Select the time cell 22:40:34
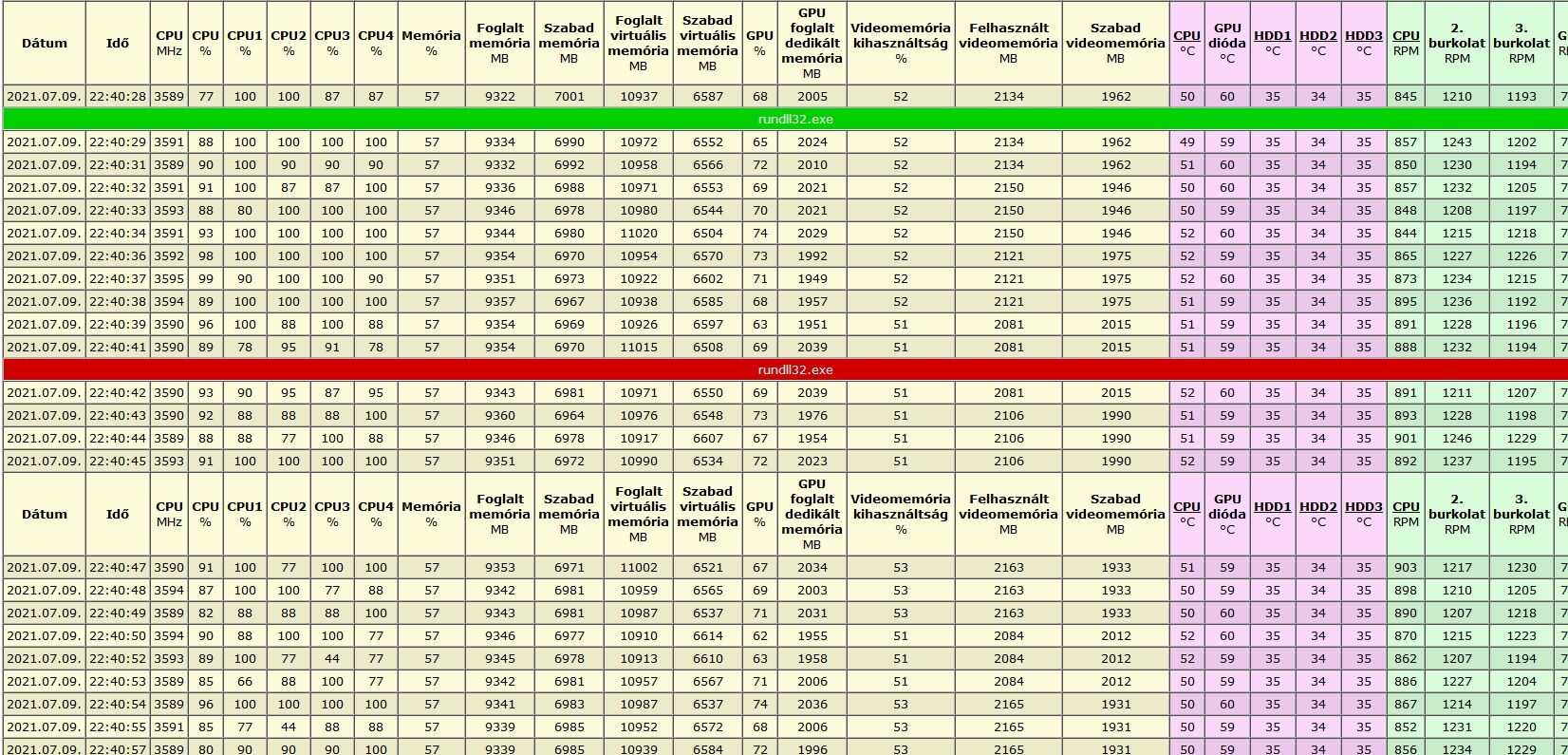Image resolution: width=1568 pixels, height=755 pixels. pyautogui.click(x=118, y=234)
